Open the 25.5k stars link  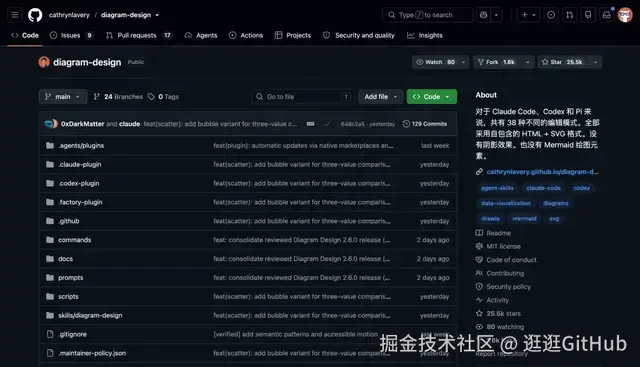[498, 314]
